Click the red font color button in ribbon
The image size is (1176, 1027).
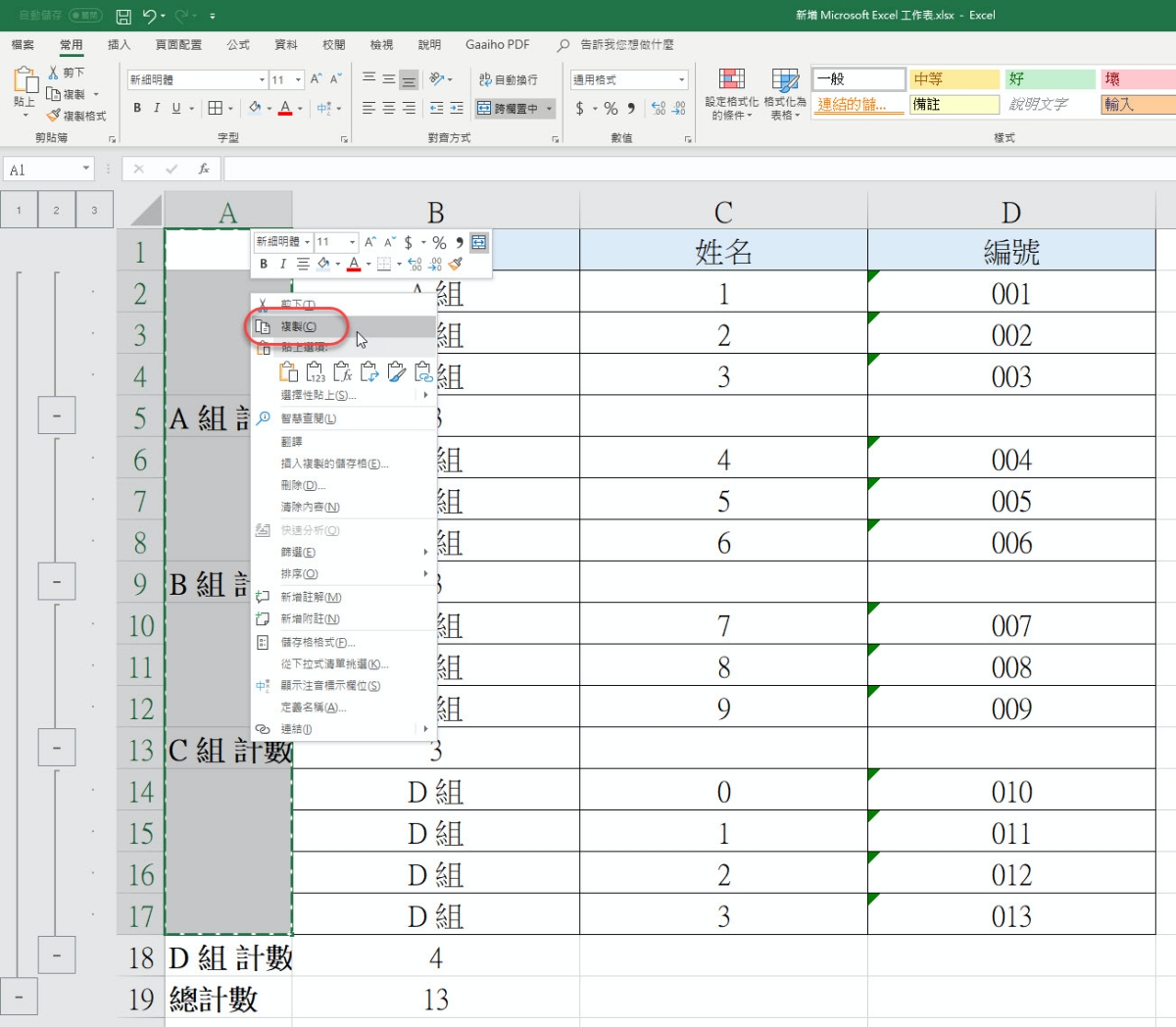pos(285,109)
